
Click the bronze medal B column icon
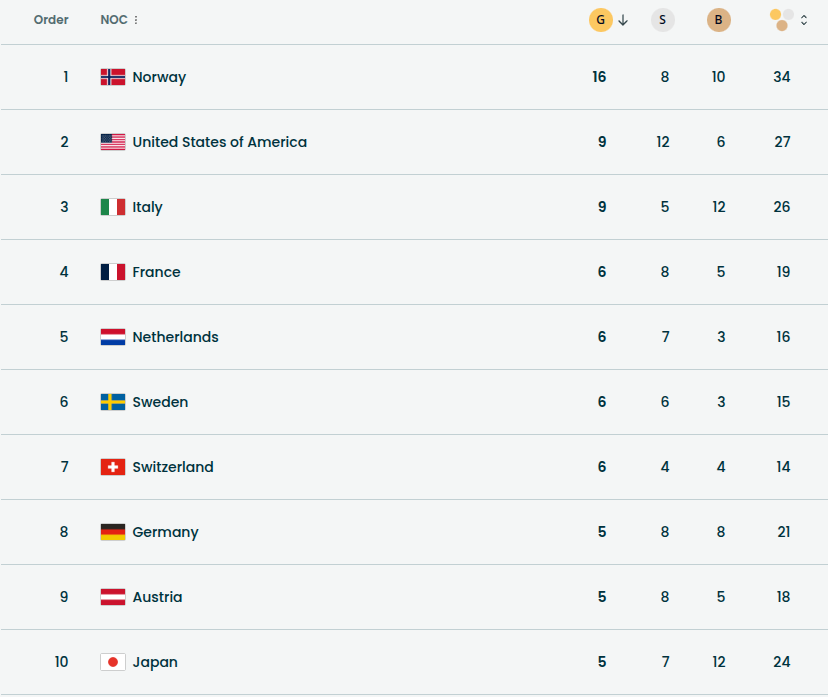tap(718, 20)
